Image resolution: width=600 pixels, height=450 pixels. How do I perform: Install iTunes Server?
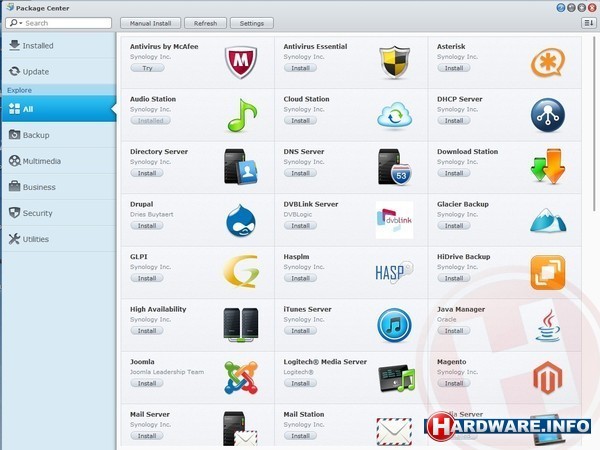(x=300, y=331)
